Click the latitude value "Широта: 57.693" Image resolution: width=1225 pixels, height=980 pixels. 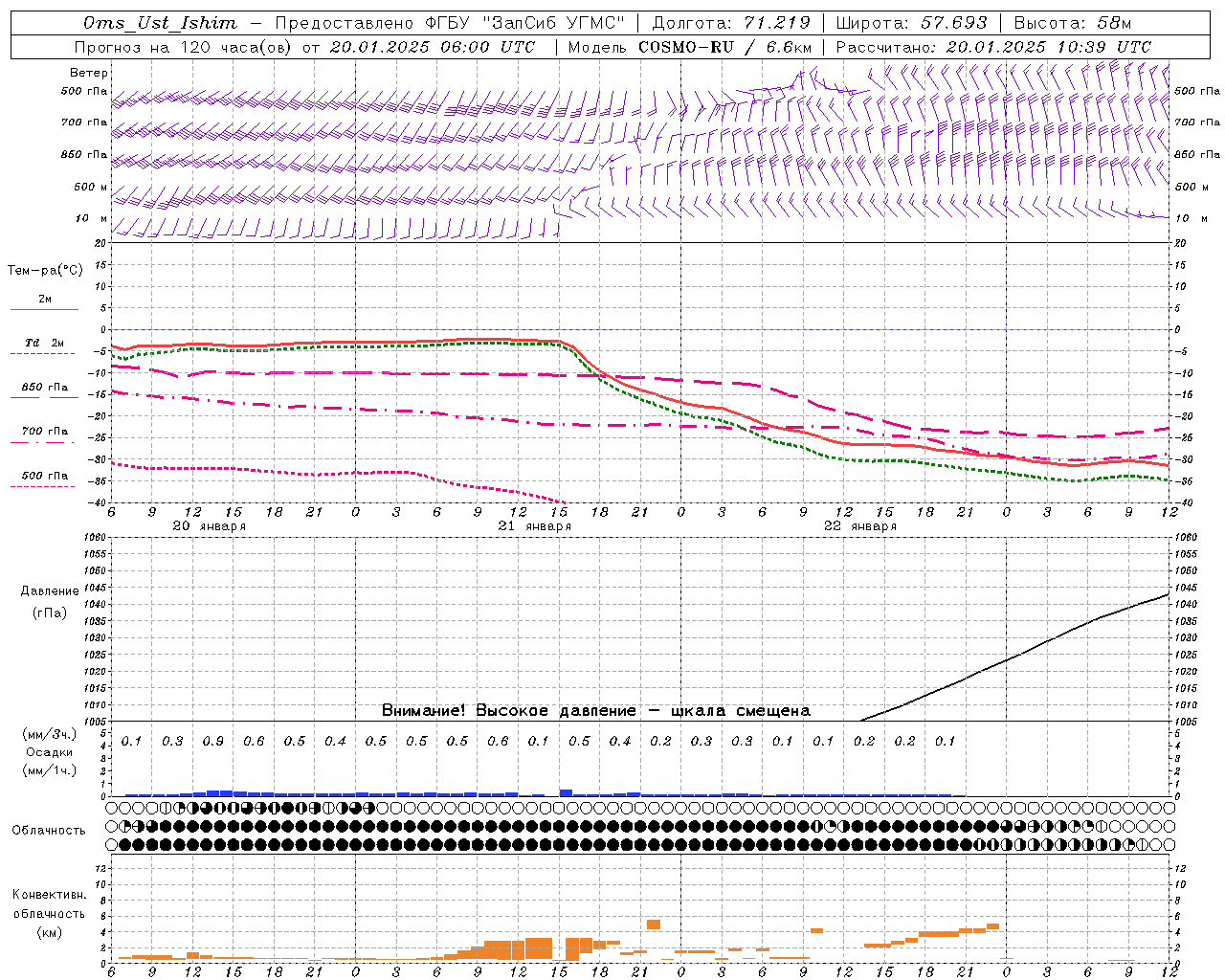(911, 23)
